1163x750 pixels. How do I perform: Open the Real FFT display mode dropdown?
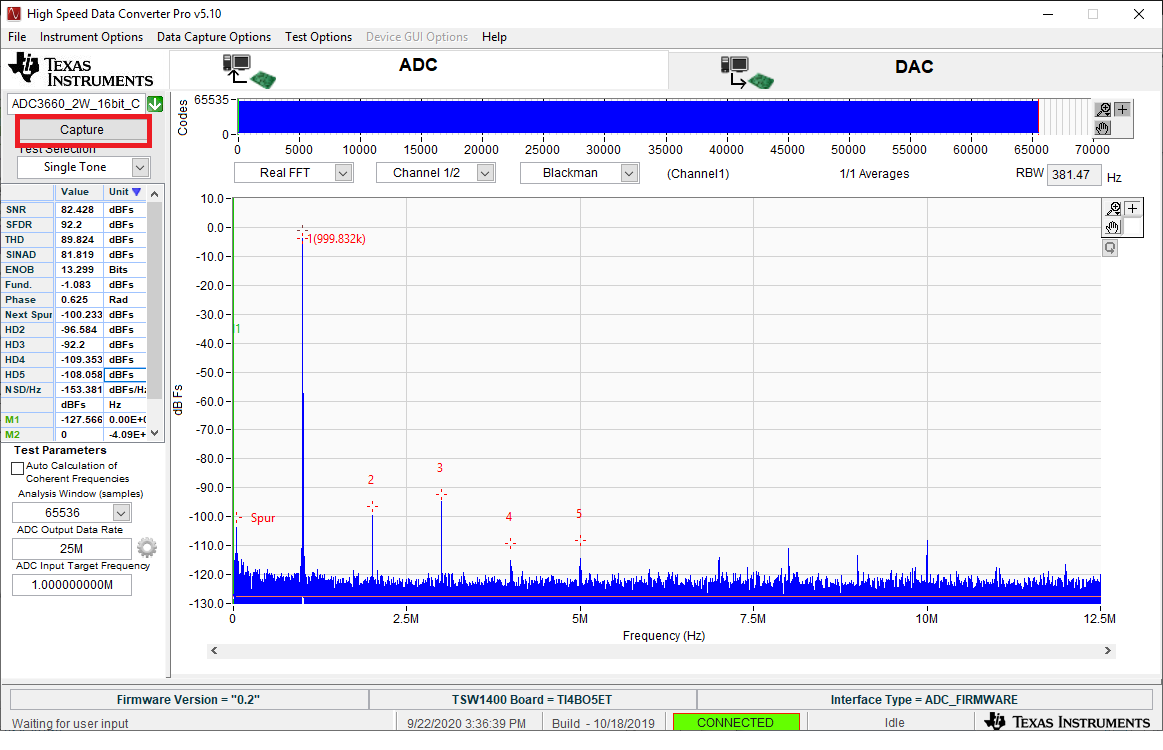pyautogui.click(x=293, y=172)
